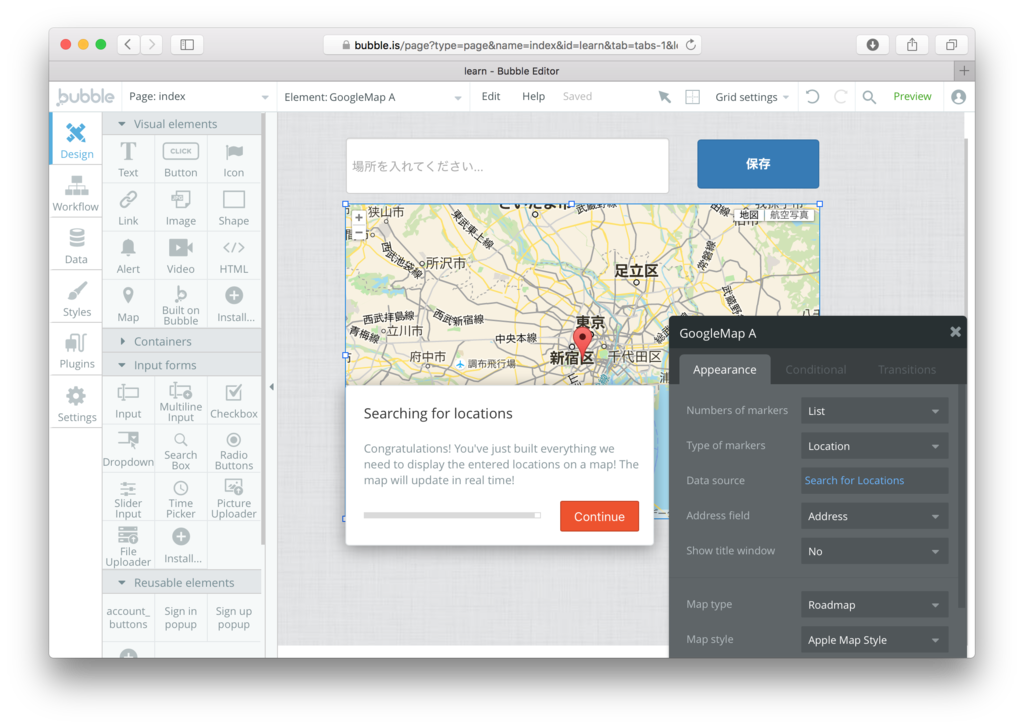Expand the Containers section
The height and width of the screenshot is (728, 1024).
coord(182,341)
